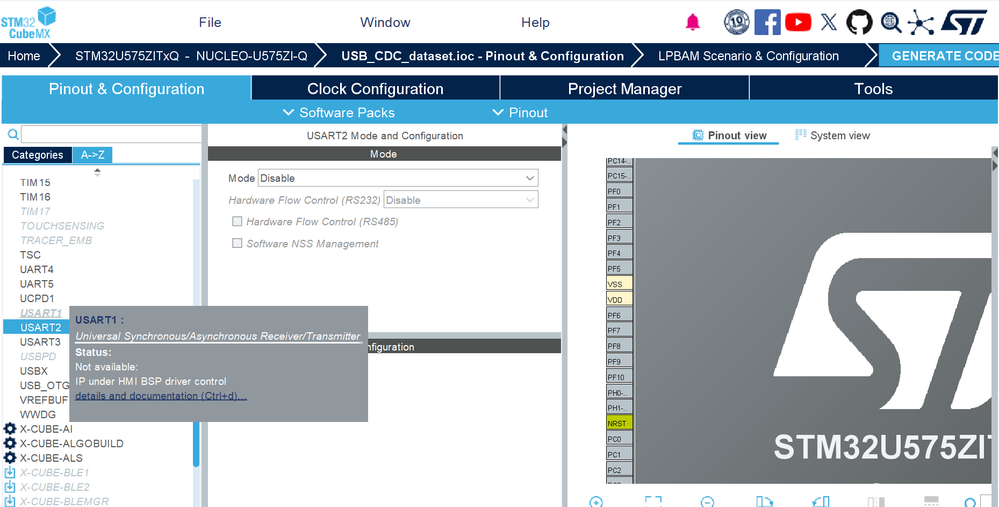Viewport: 999px width, 507px height.
Task: Click the gear icon beside X-CUBE-ALGOBUILD
Action: tap(10, 443)
